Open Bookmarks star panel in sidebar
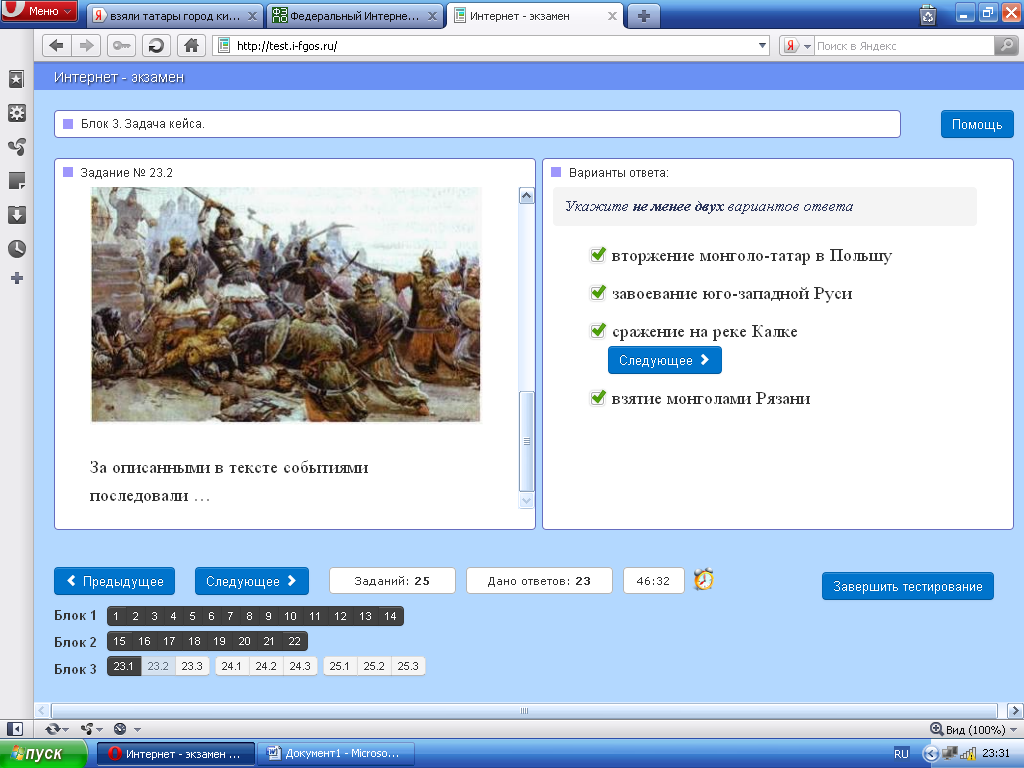The height and width of the screenshot is (768, 1024). (x=16, y=80)
